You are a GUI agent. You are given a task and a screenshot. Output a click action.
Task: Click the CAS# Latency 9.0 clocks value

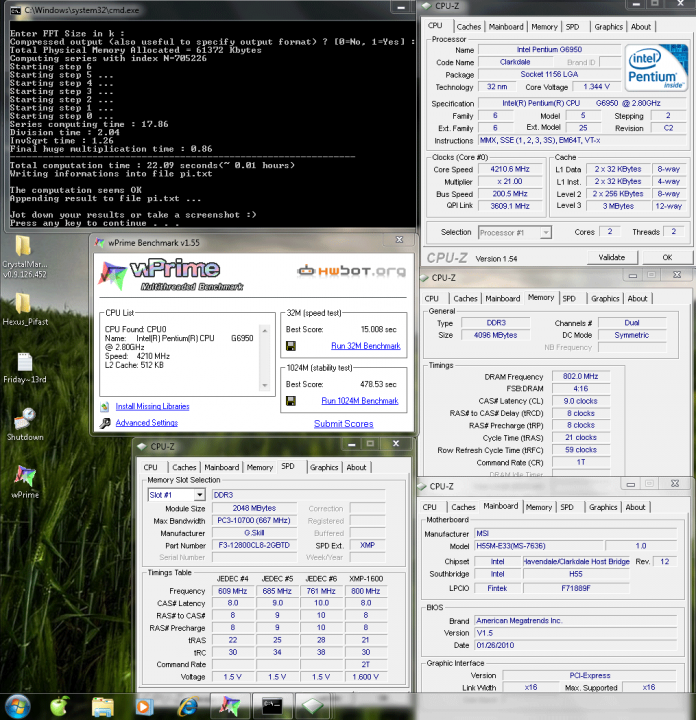[x=581, y=401]
